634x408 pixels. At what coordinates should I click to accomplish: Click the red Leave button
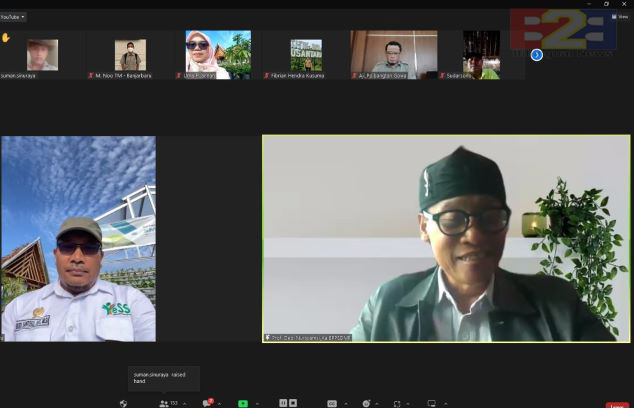coord(617,405)
